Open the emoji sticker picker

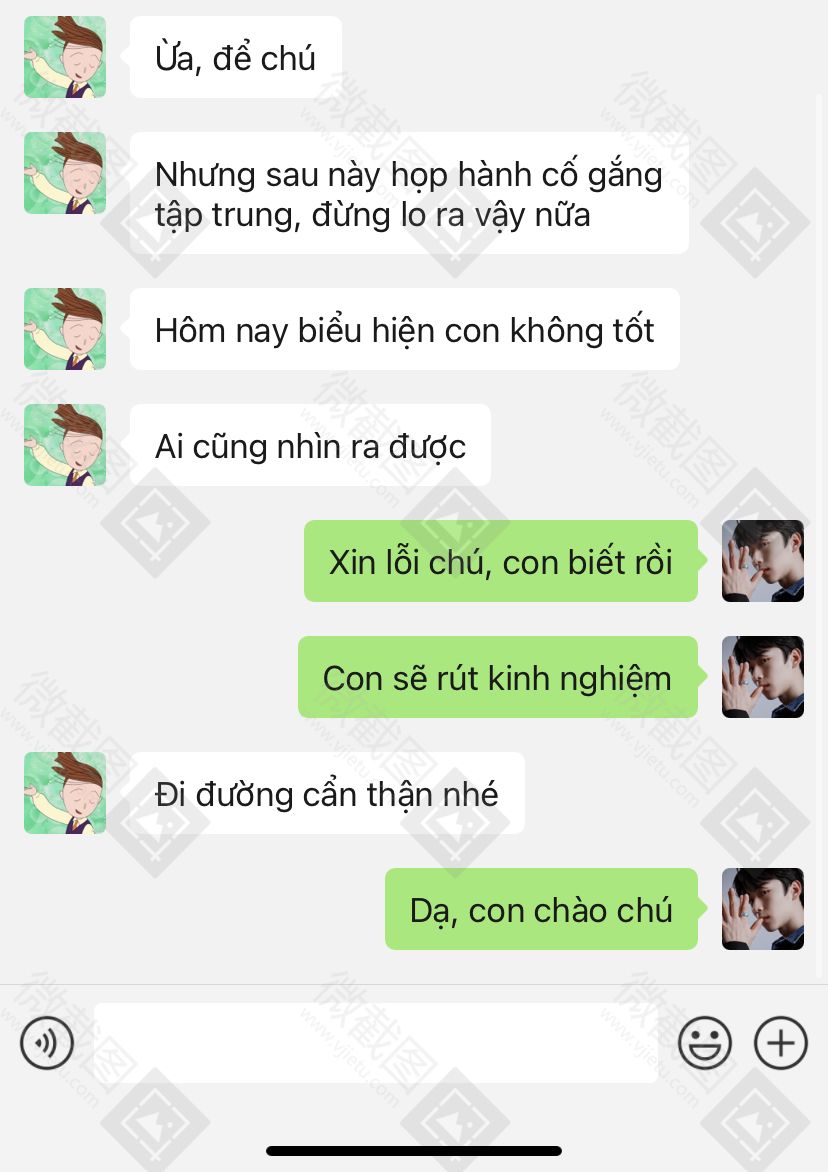pos(705,1043)
